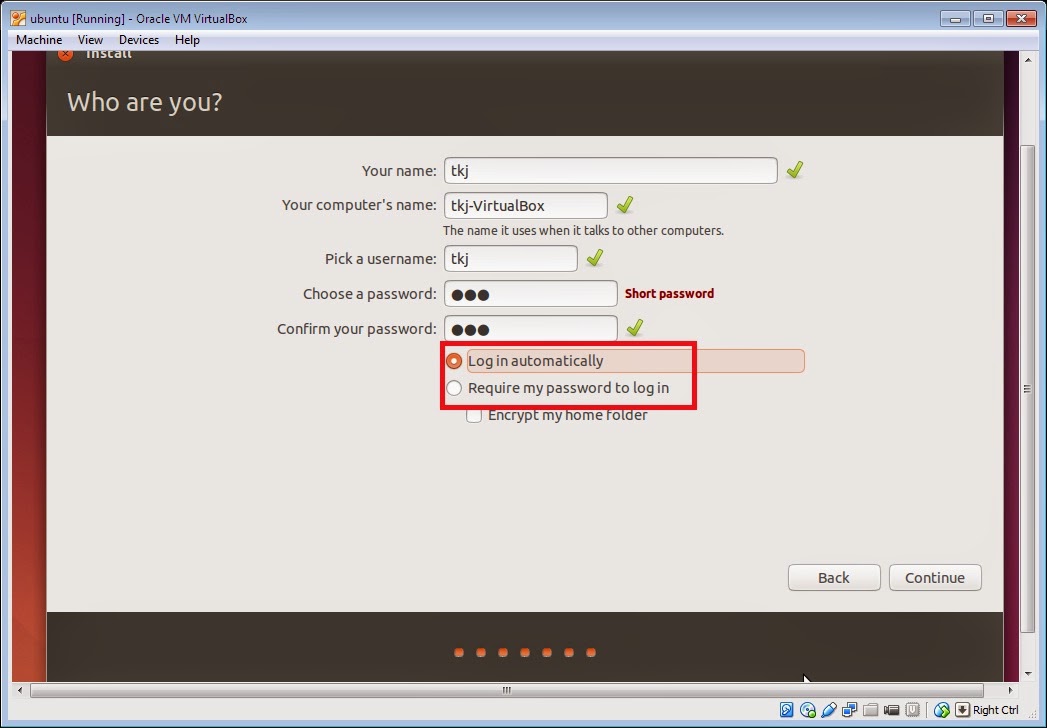Image resolution: width=1047 pixels, height=728 pixels.
Task: Click the Your name input field
Action: tap(610, 170)
